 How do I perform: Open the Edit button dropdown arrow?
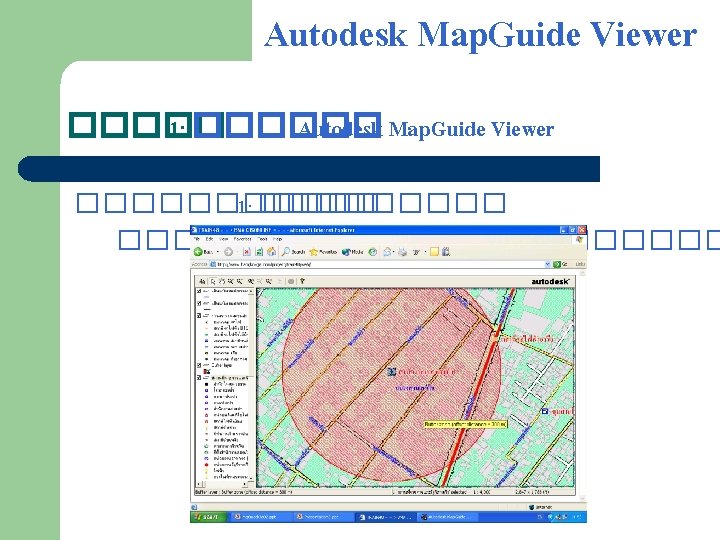pos(425,252)
